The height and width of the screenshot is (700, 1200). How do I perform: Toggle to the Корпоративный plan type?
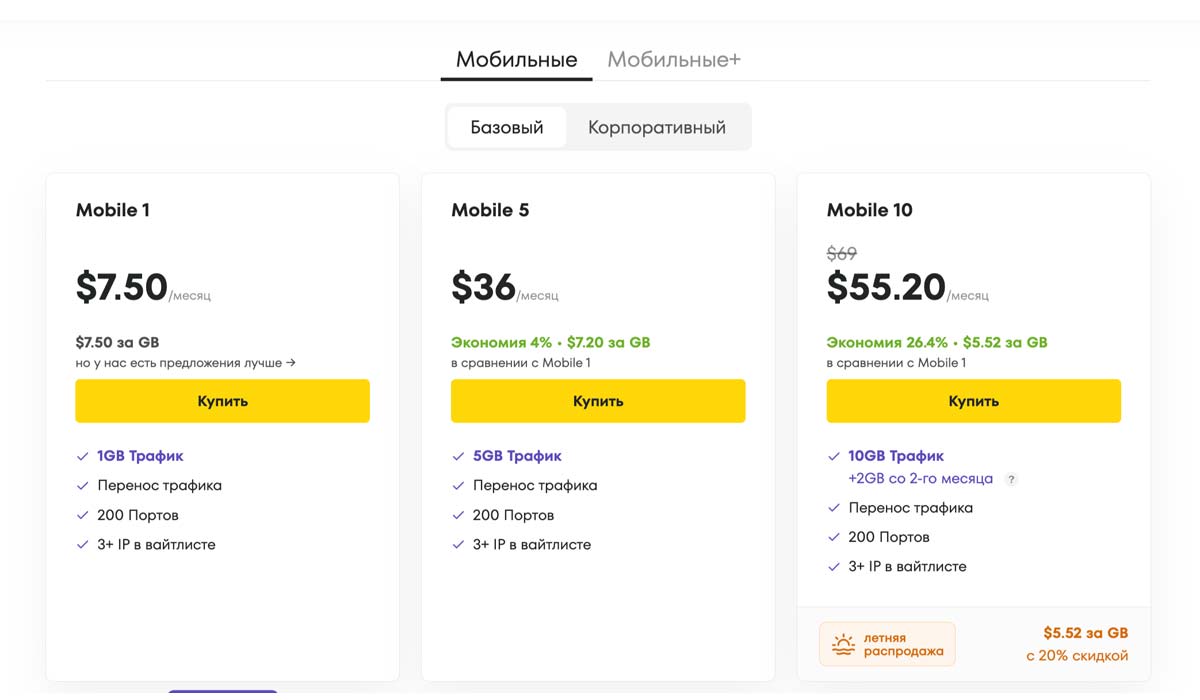656,128
